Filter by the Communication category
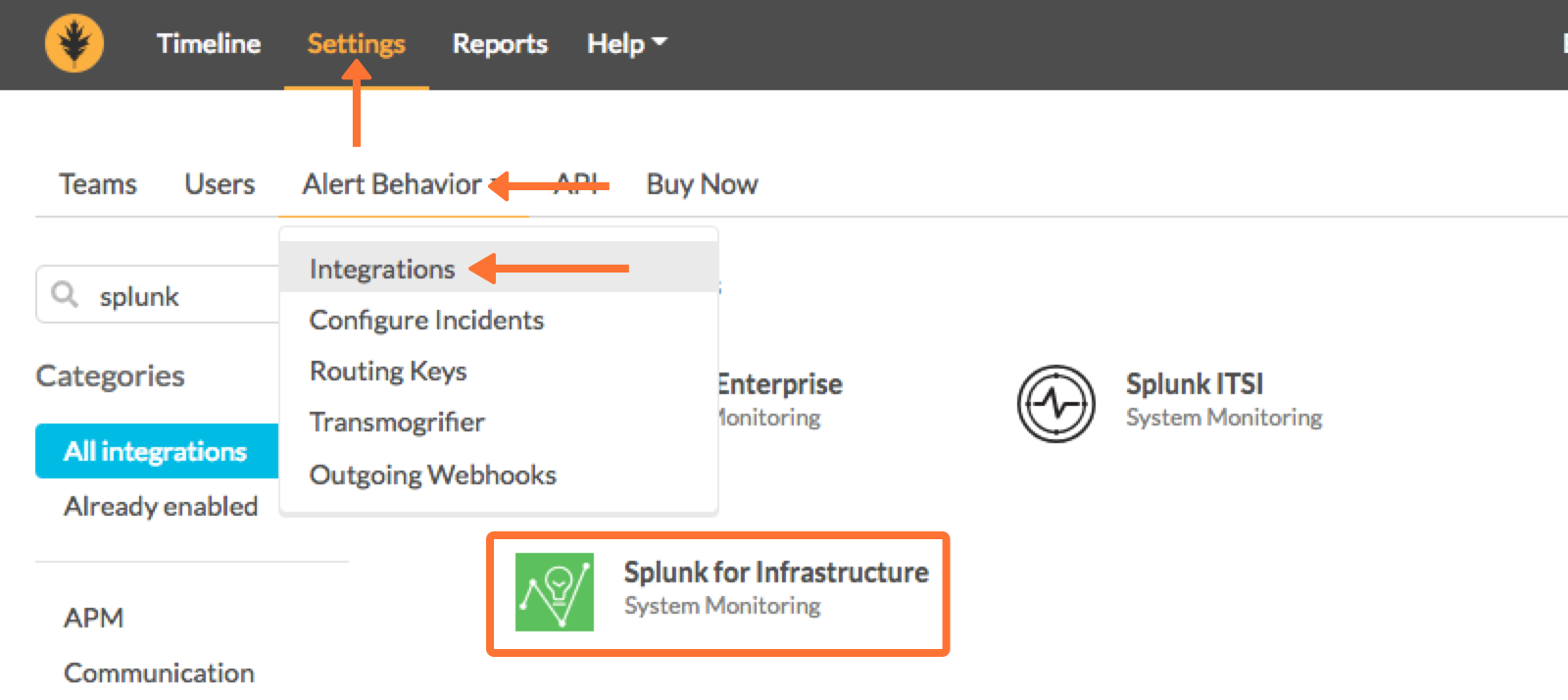 click(x=159, y=673)
